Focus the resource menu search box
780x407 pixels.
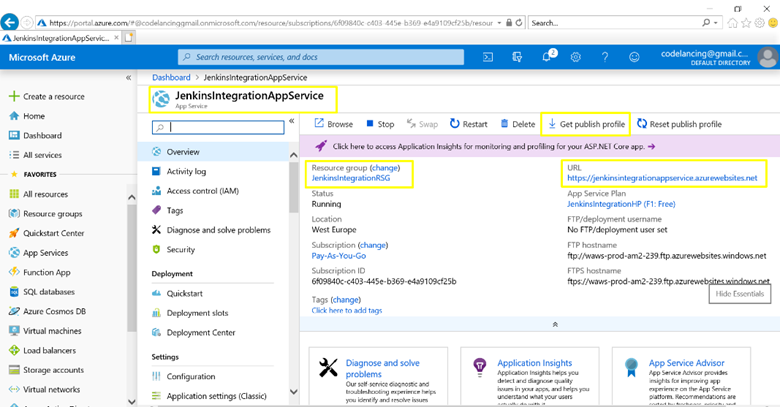(x=218, y=127)
